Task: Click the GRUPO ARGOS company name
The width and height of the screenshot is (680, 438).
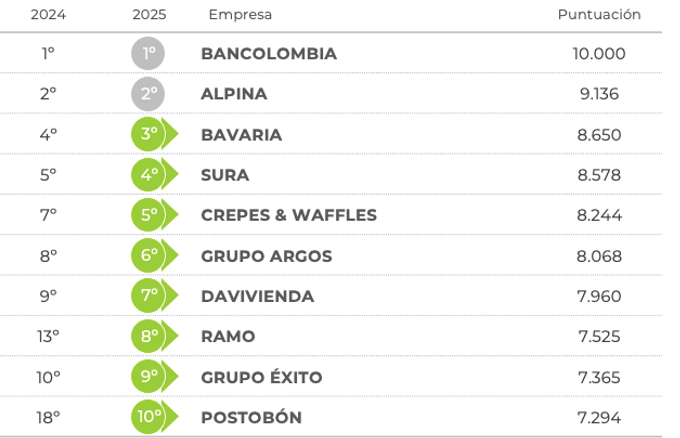Action: tap(266, 256)
